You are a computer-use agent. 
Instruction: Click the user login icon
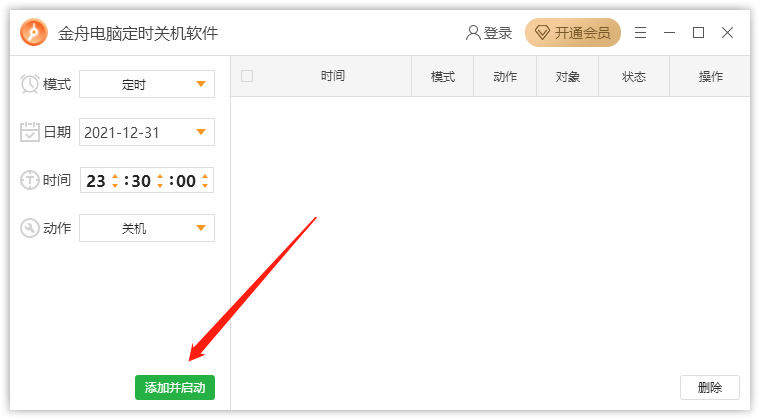(473, 33)
